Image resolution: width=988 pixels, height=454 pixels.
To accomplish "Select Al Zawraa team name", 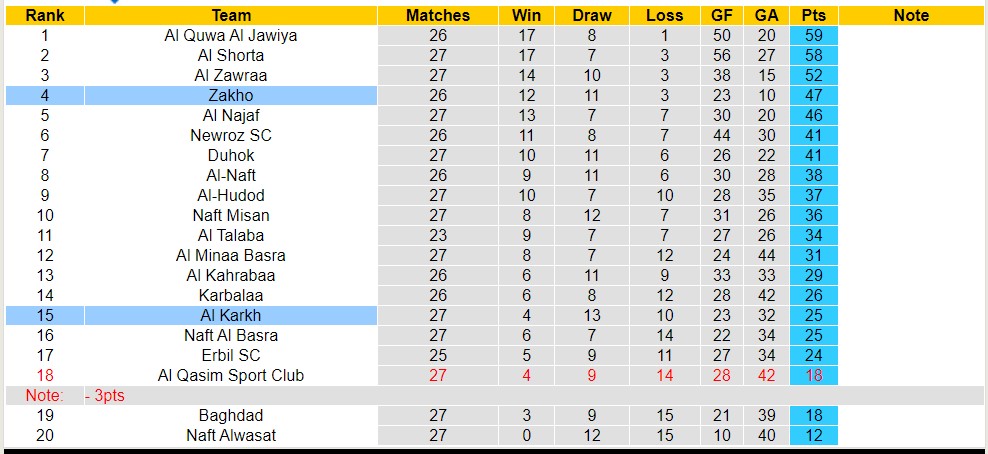I will tap(231, 75).
